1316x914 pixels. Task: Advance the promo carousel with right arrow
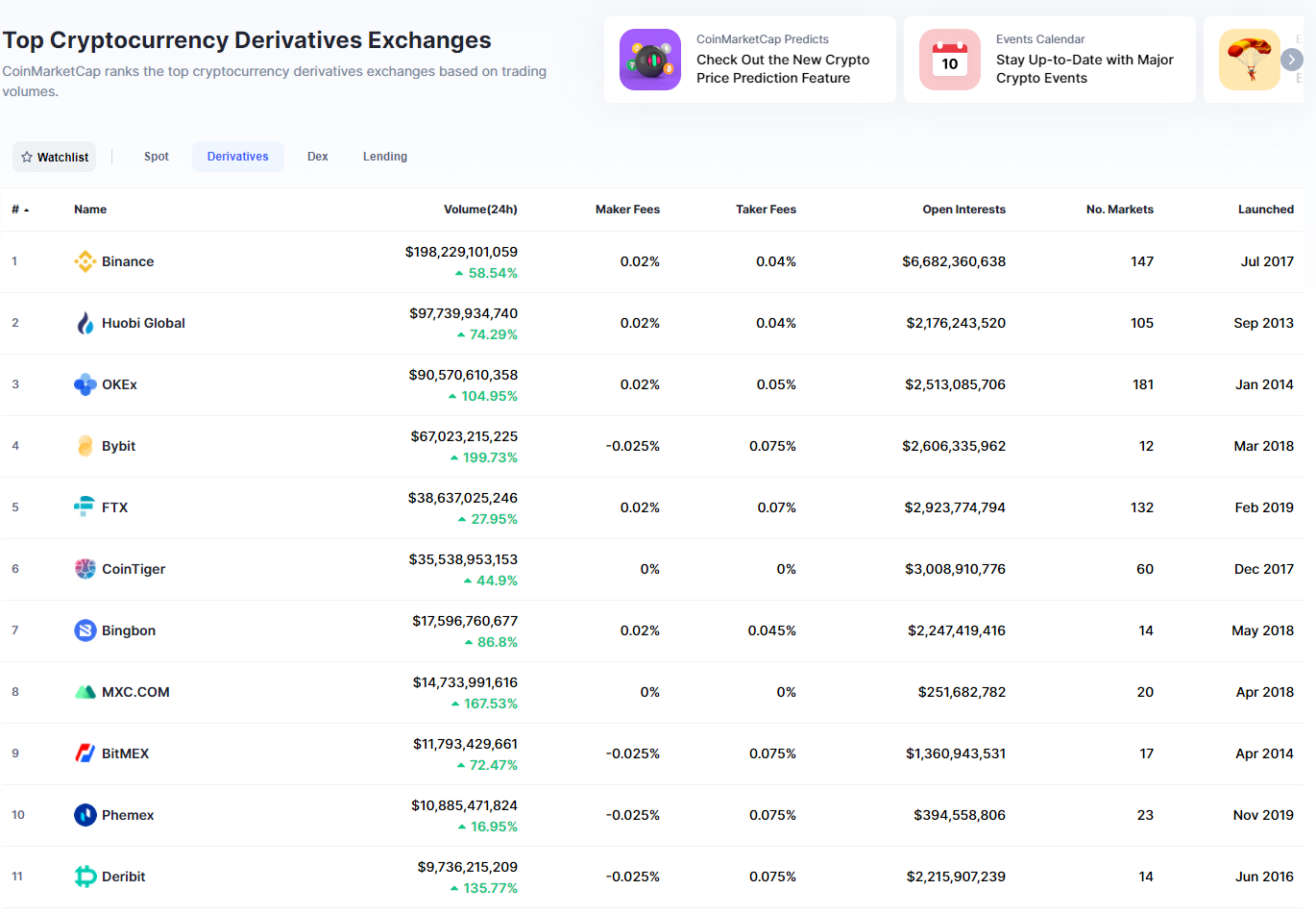point(1292,60)
